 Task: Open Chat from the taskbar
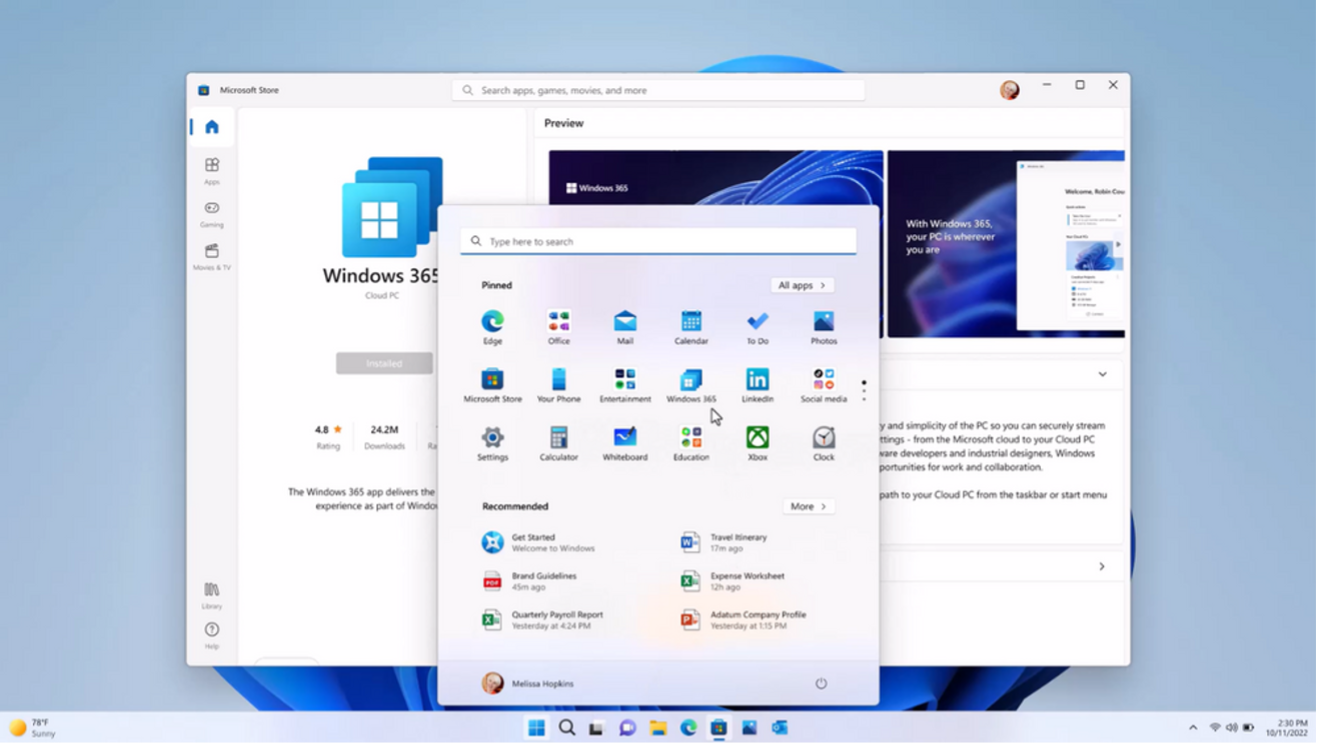point(627,728)
